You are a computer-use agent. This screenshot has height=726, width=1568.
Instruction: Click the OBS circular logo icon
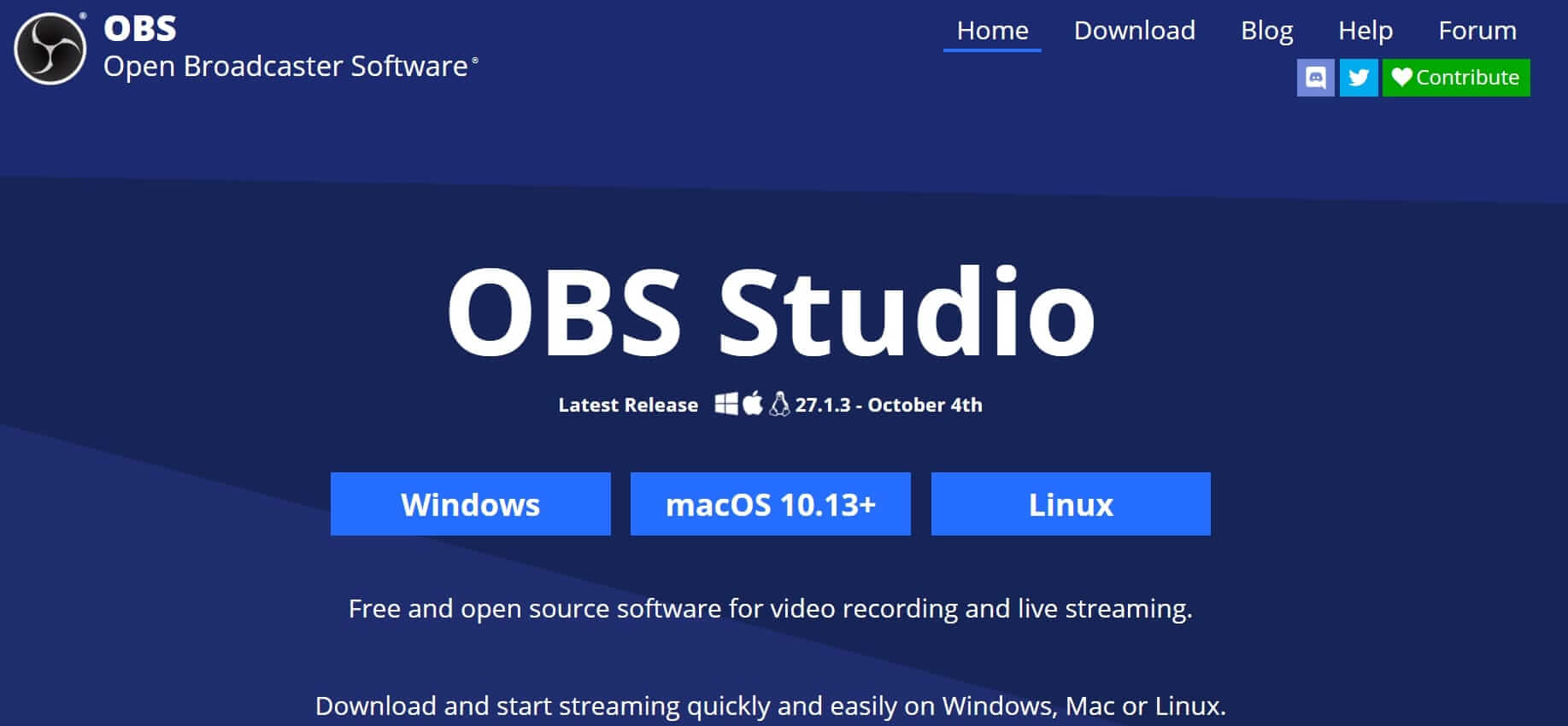(50, 49)
